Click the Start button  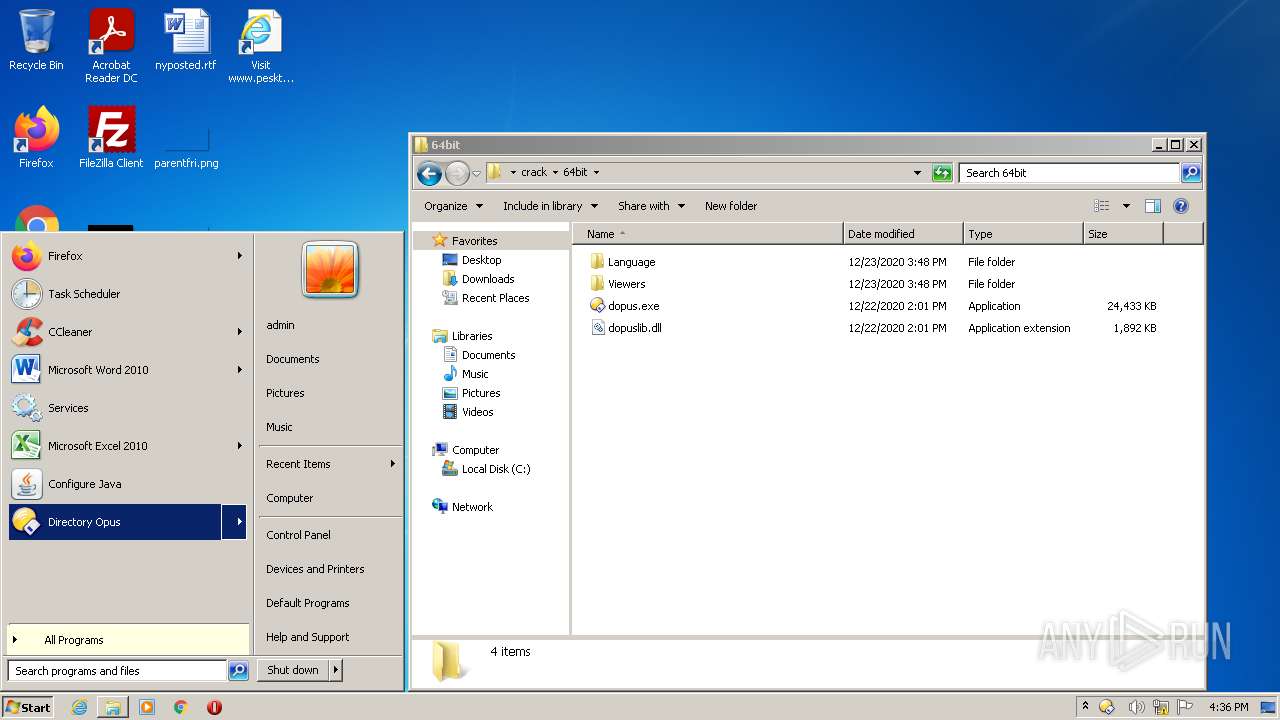click(28, 707)
